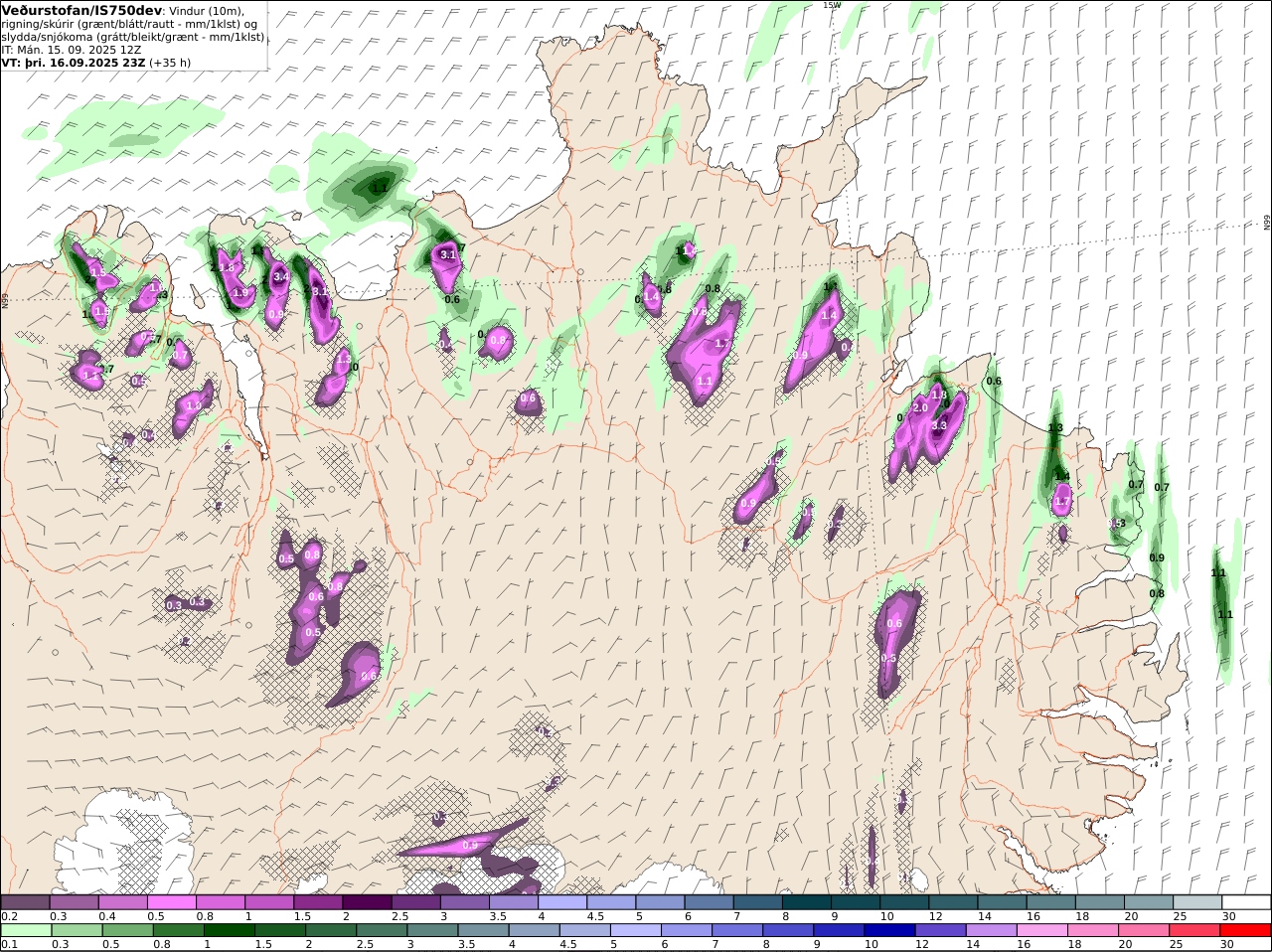Click the valid time 'VT: þri. 16.09.2025 23Z'
This screenshot has width=1272, height=952.
pyautogui.click(x=74, y=62)
